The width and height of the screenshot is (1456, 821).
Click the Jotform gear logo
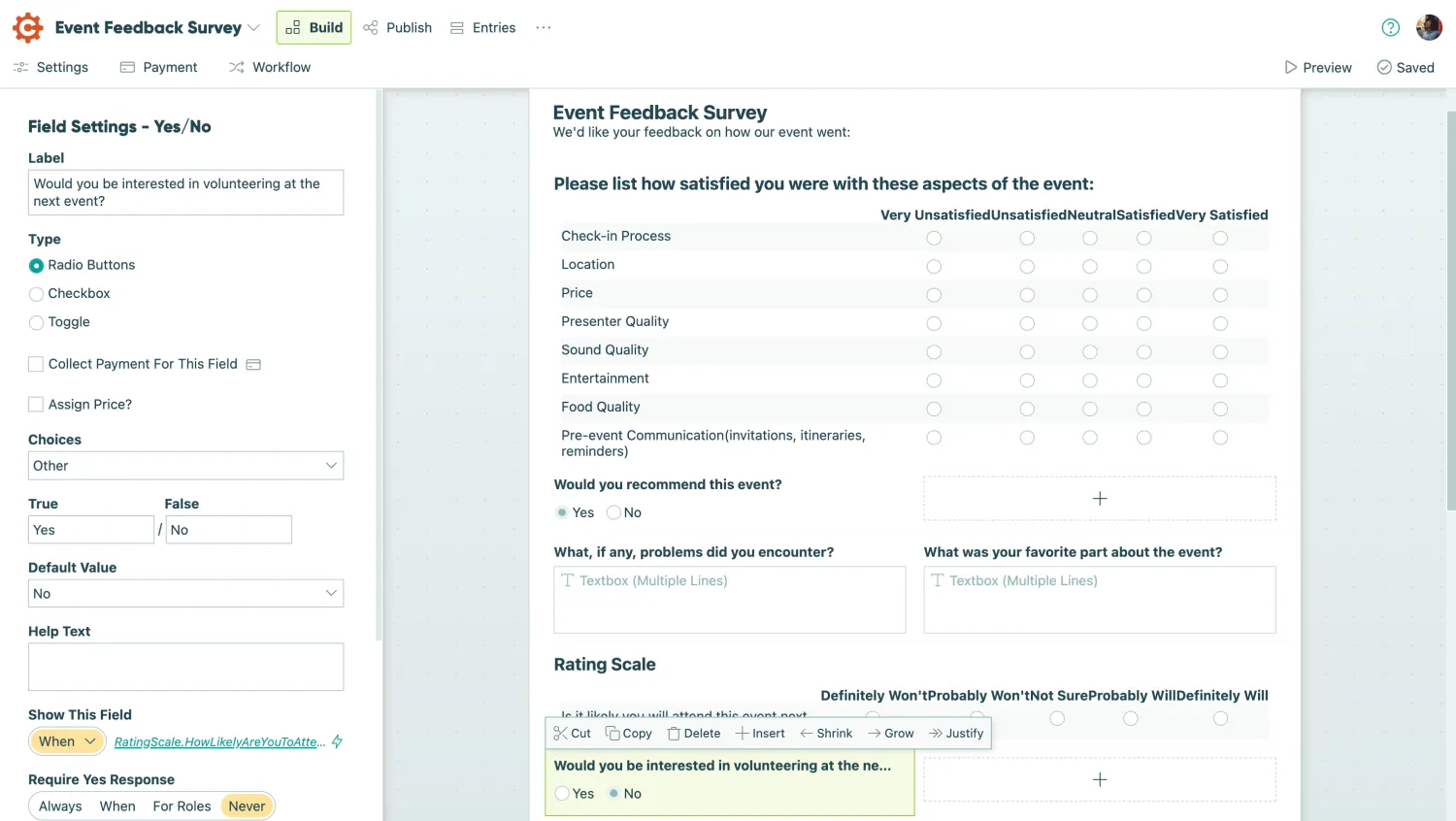[x=27, y=27]
